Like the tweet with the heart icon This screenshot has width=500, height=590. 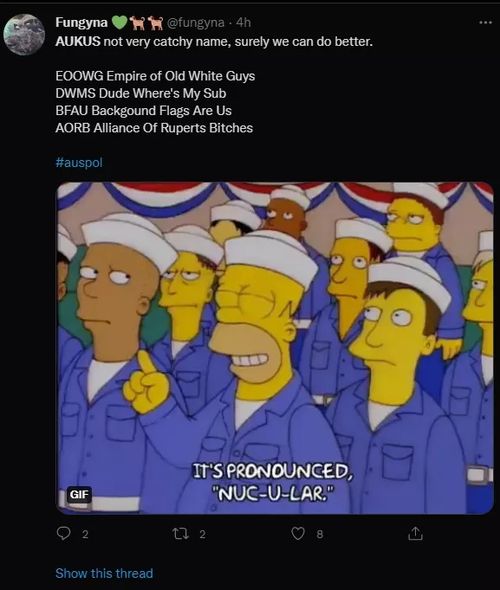point(298,534)
